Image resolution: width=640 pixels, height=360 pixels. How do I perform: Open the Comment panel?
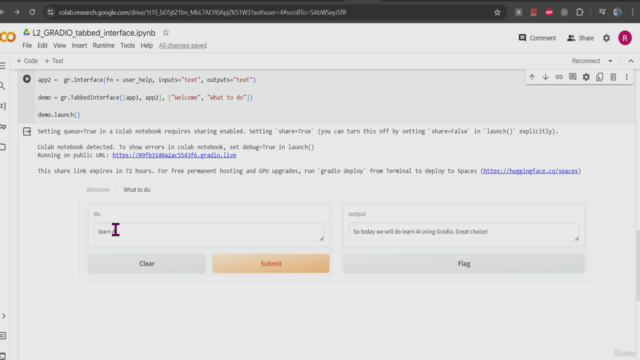pyautogui.click(x=537, y=38)
